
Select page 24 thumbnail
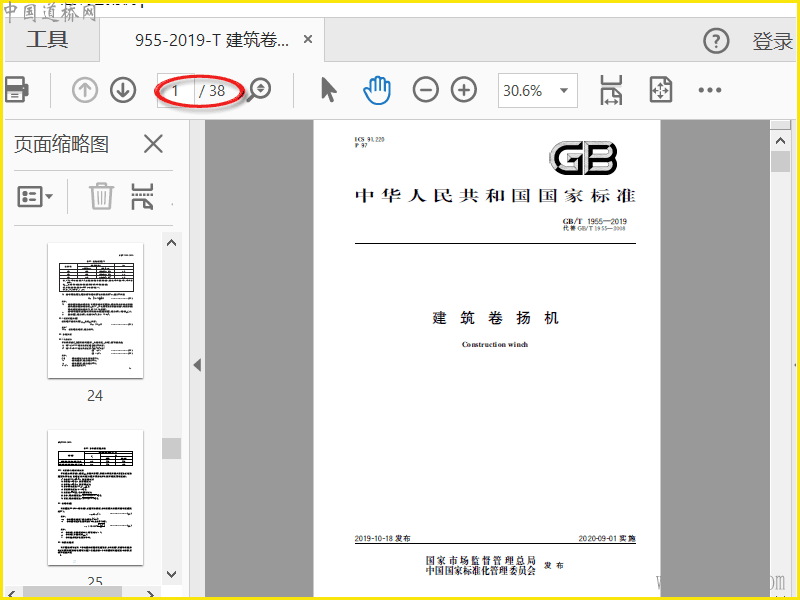click(x=95, y=311)
